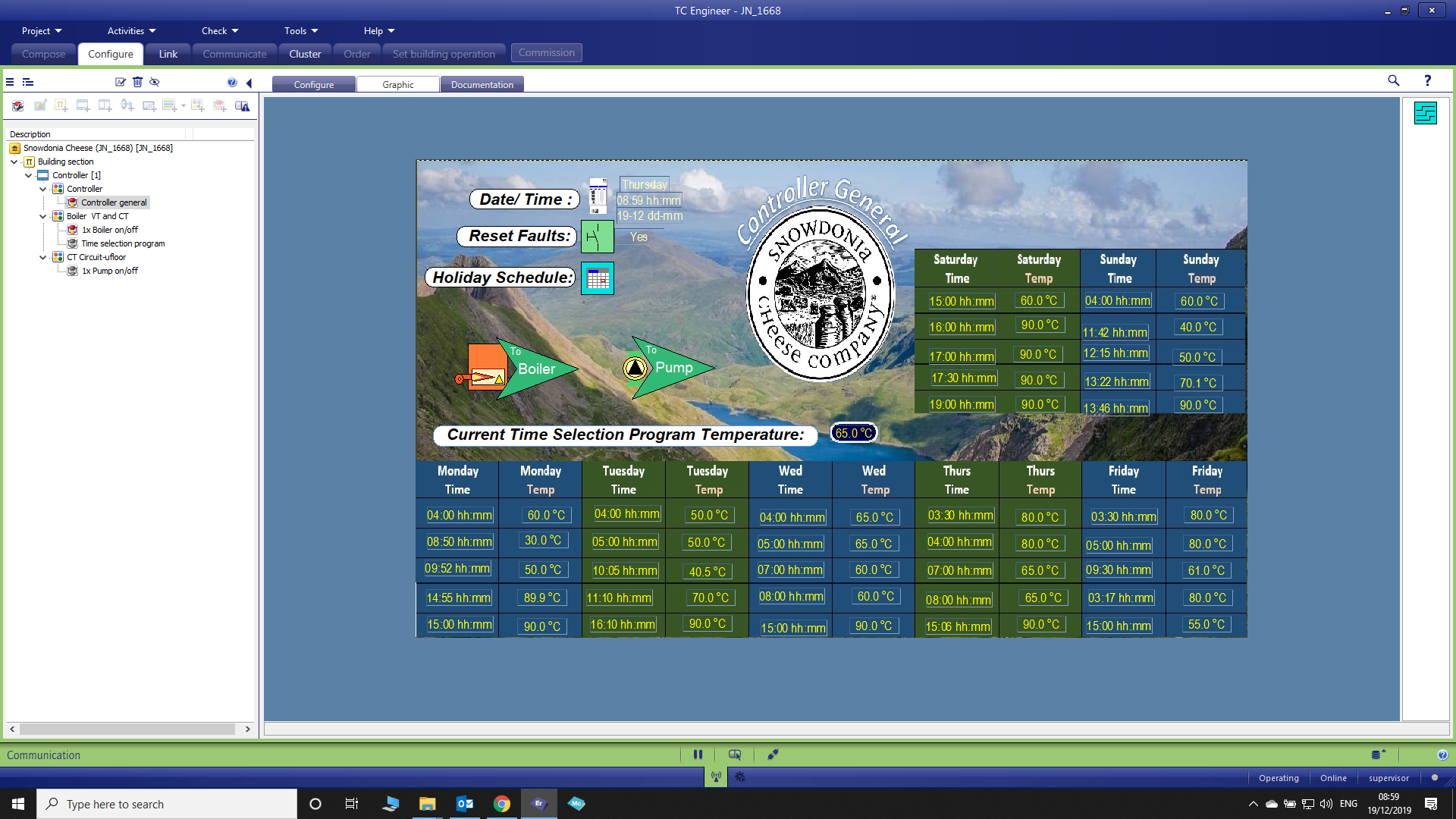1456x819 pixels.
Task: Collapse the CT Circuit-ufloor tree node
Action: pyautogui.click(x=43, y=257)
